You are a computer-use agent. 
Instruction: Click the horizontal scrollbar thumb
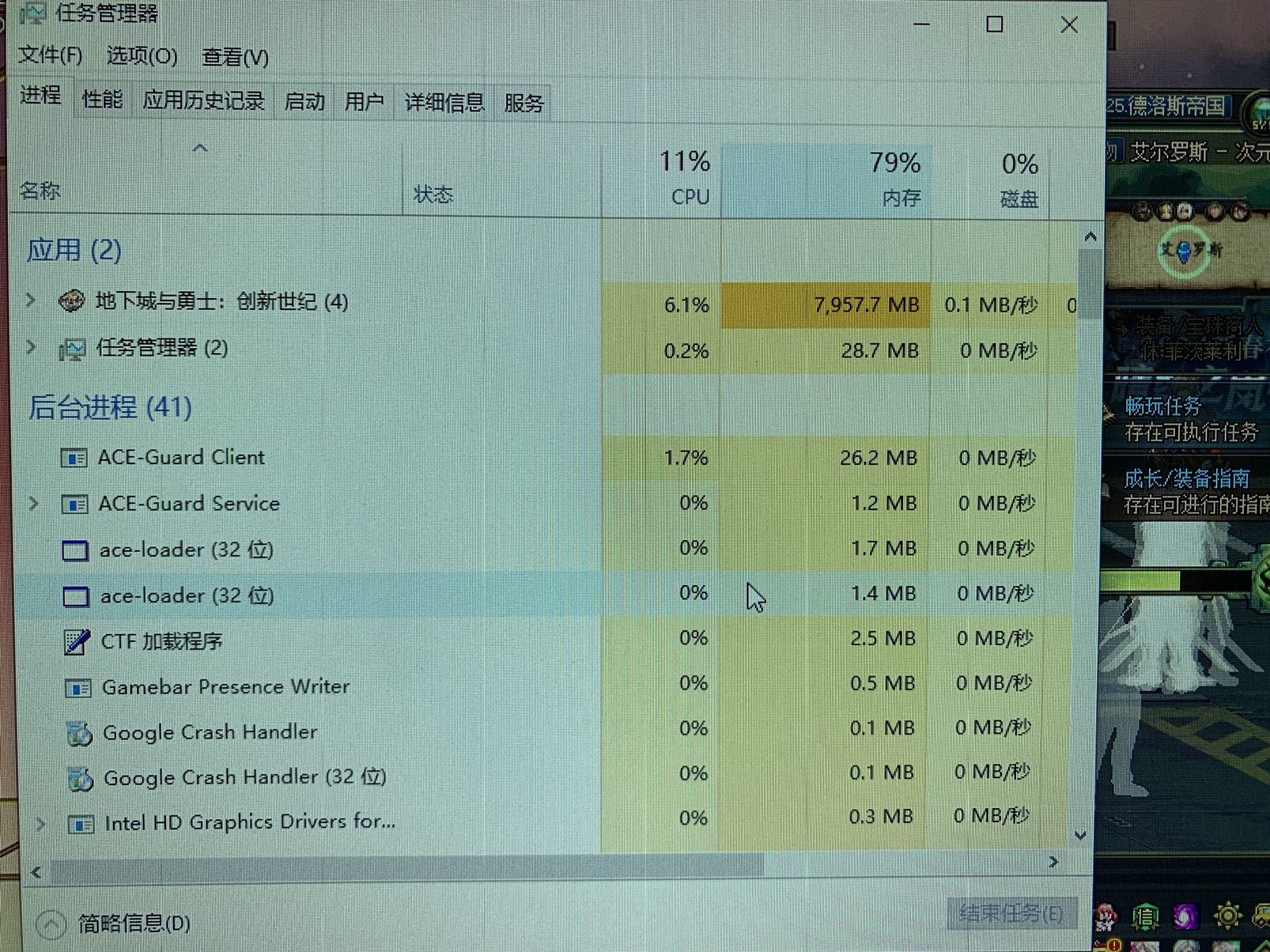point(407,868)
